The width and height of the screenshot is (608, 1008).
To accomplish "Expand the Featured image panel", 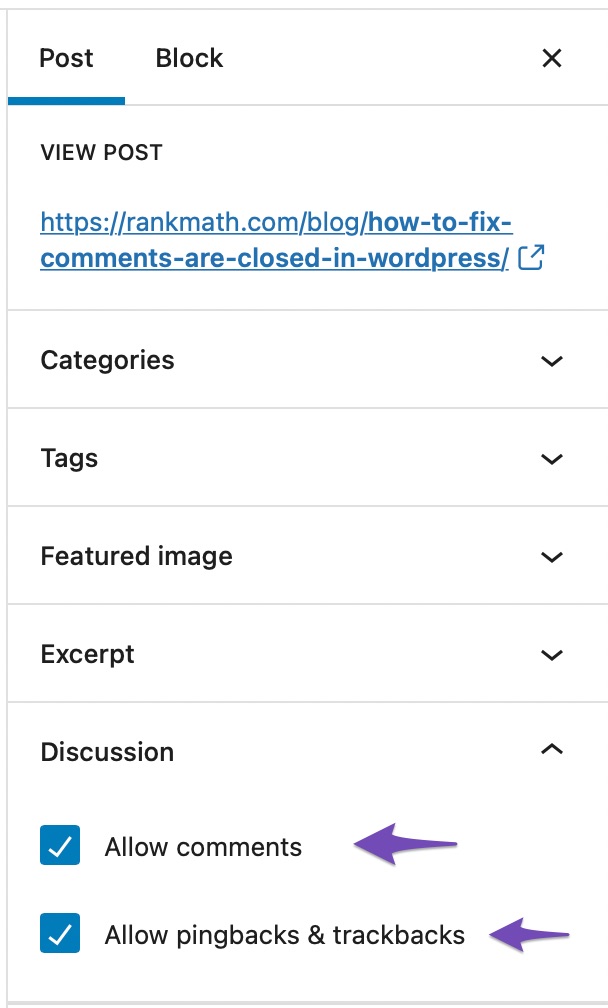I will coord(308,556).
